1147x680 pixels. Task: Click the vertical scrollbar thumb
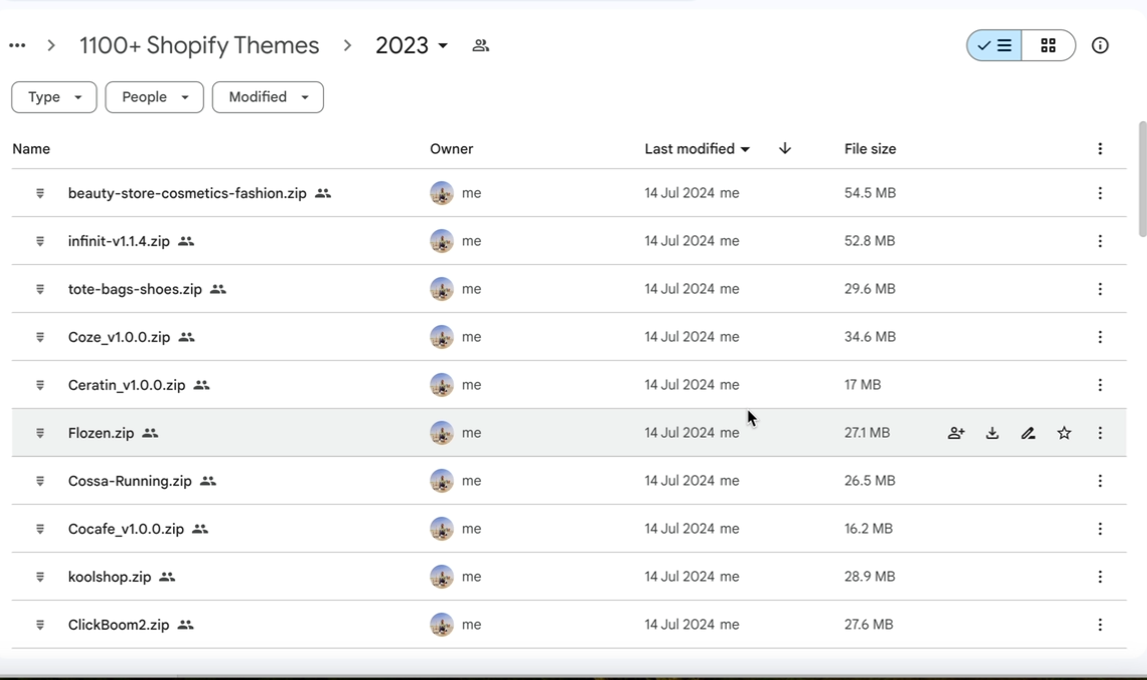[1143, 179]
